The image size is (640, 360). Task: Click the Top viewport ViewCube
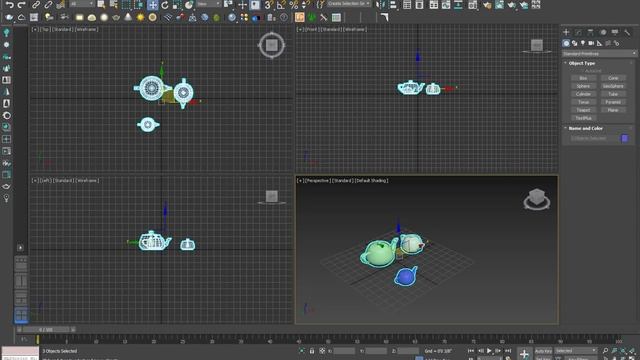(271, 45)
